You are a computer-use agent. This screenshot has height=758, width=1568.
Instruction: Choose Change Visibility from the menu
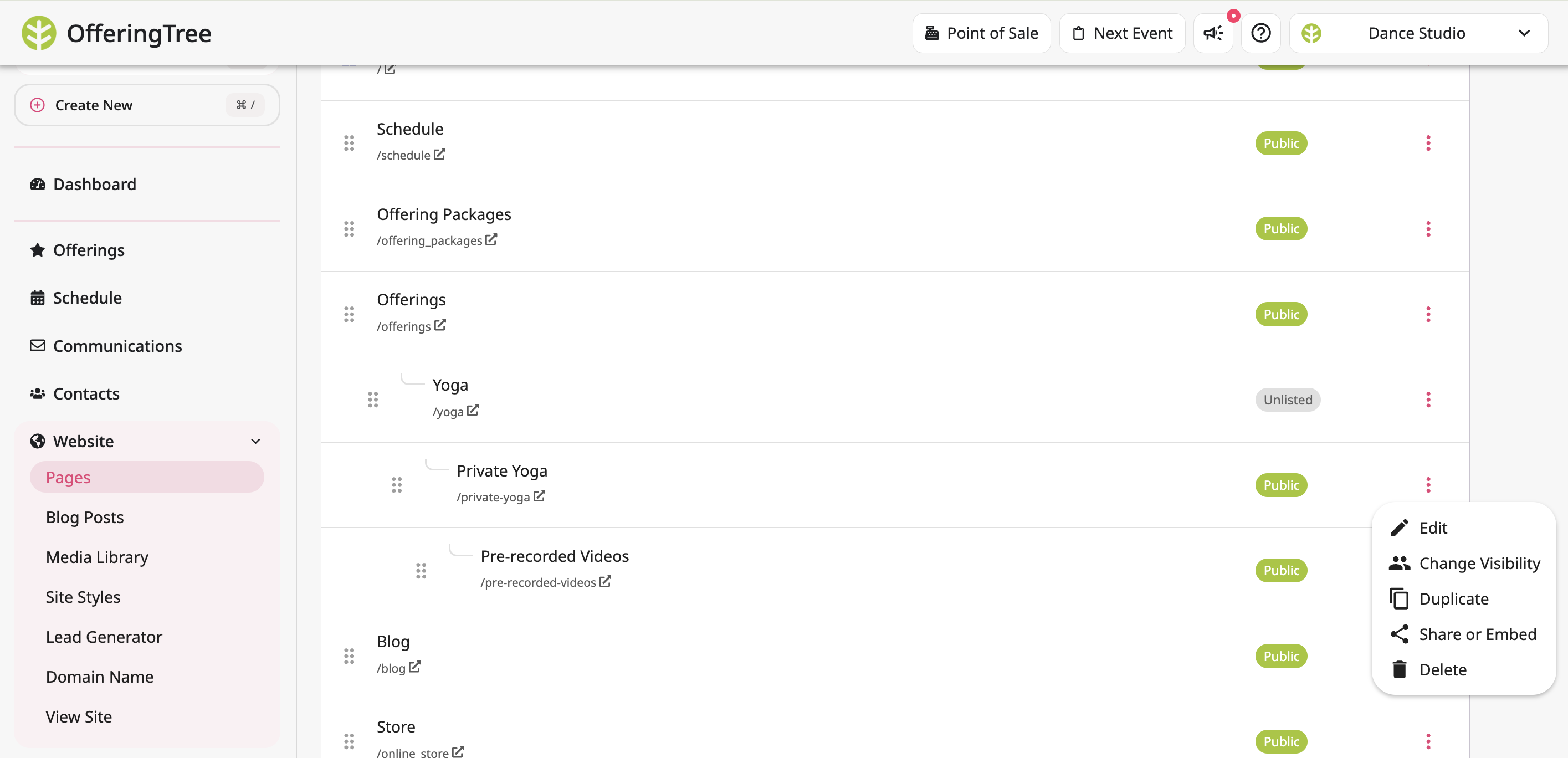point(1464,563)
